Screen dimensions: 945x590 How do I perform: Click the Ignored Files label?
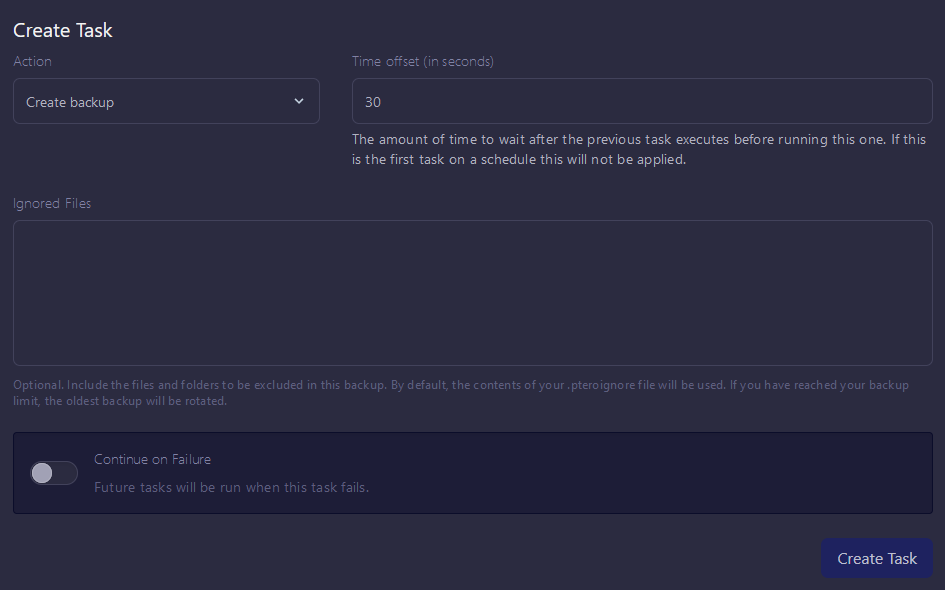[52, 203]
